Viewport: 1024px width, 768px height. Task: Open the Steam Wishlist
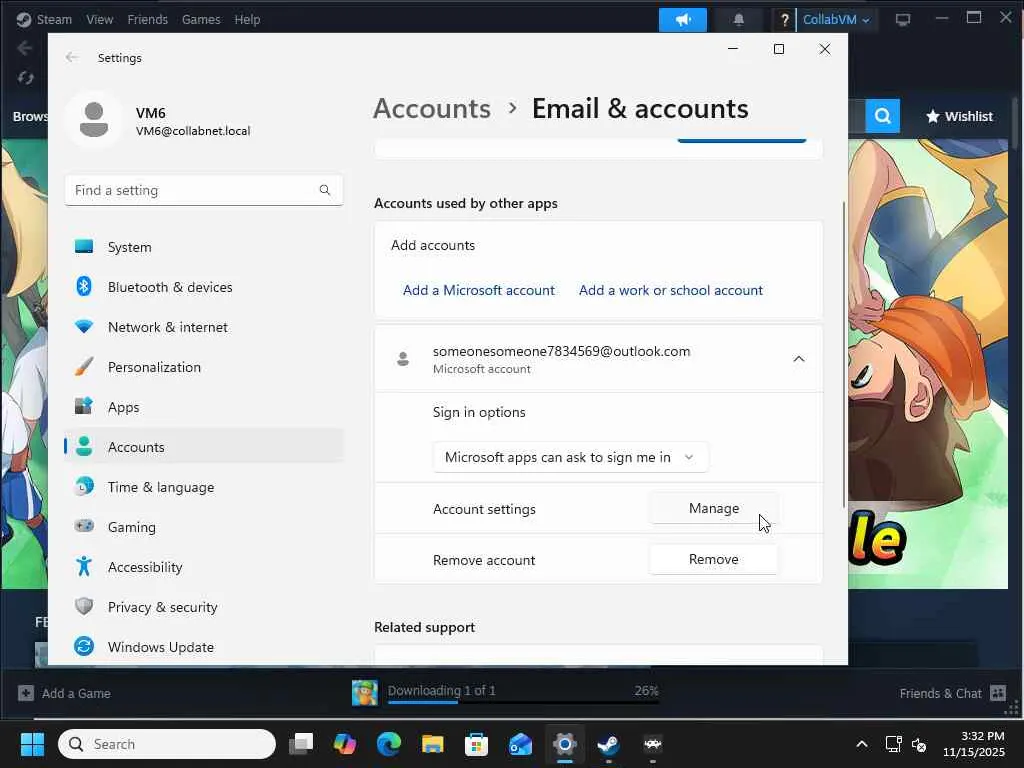coord(959,116)
